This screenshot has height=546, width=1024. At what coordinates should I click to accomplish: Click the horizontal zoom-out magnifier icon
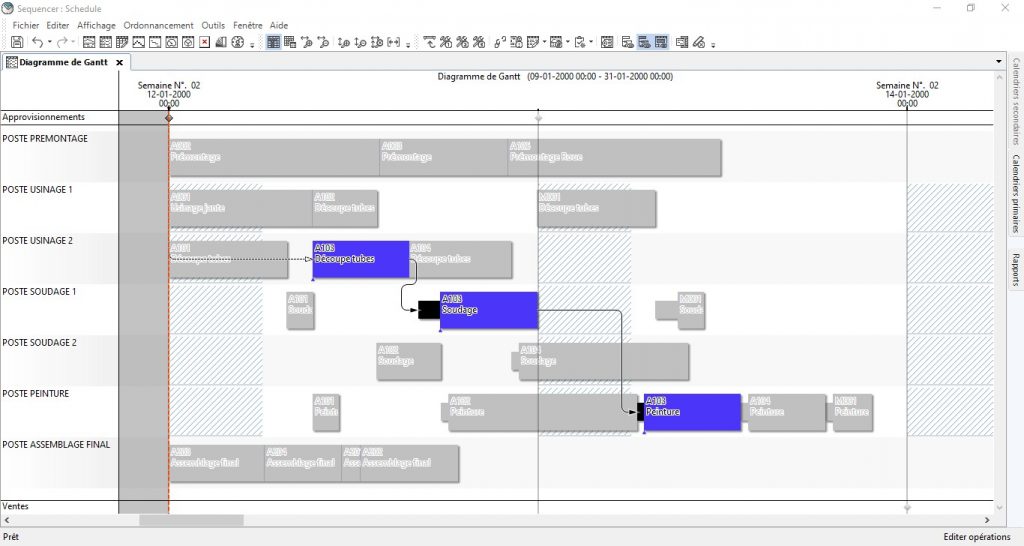tap(323, 42)
